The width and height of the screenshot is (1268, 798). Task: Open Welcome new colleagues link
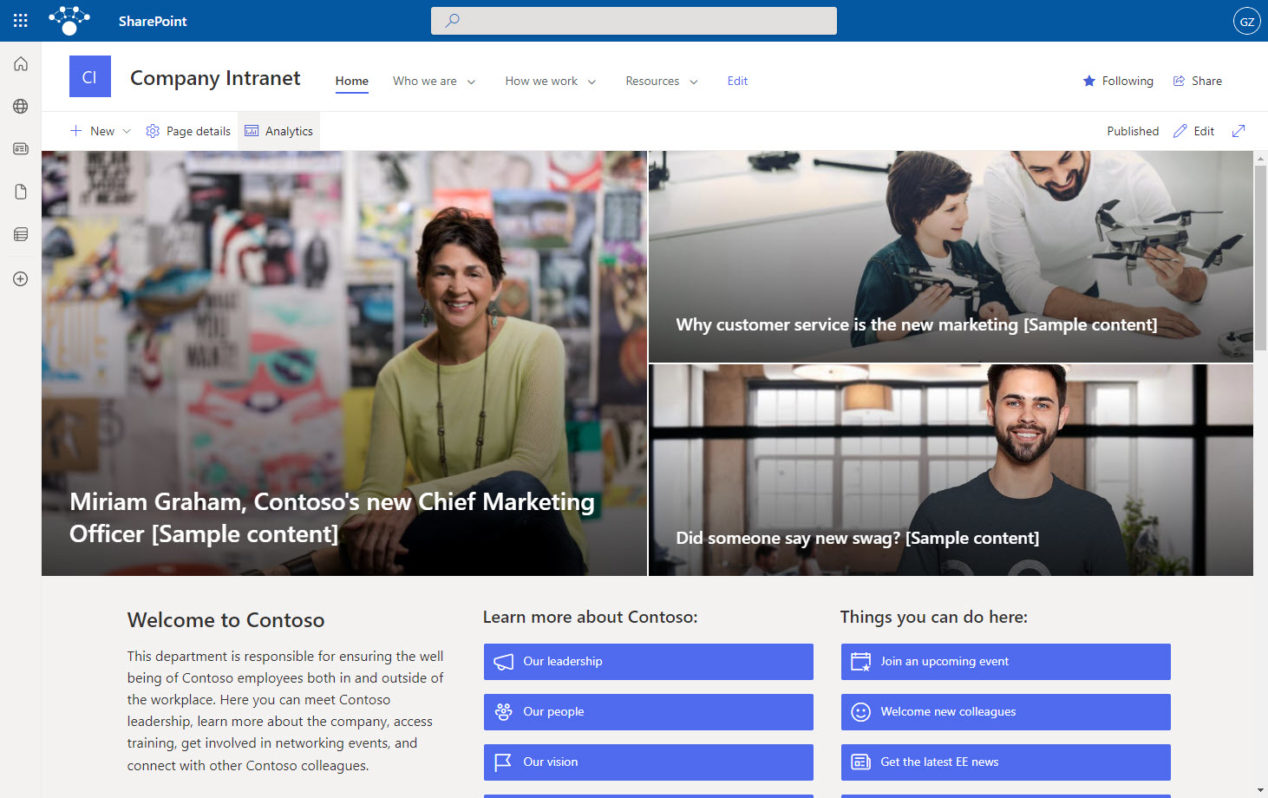point(1005,712)
